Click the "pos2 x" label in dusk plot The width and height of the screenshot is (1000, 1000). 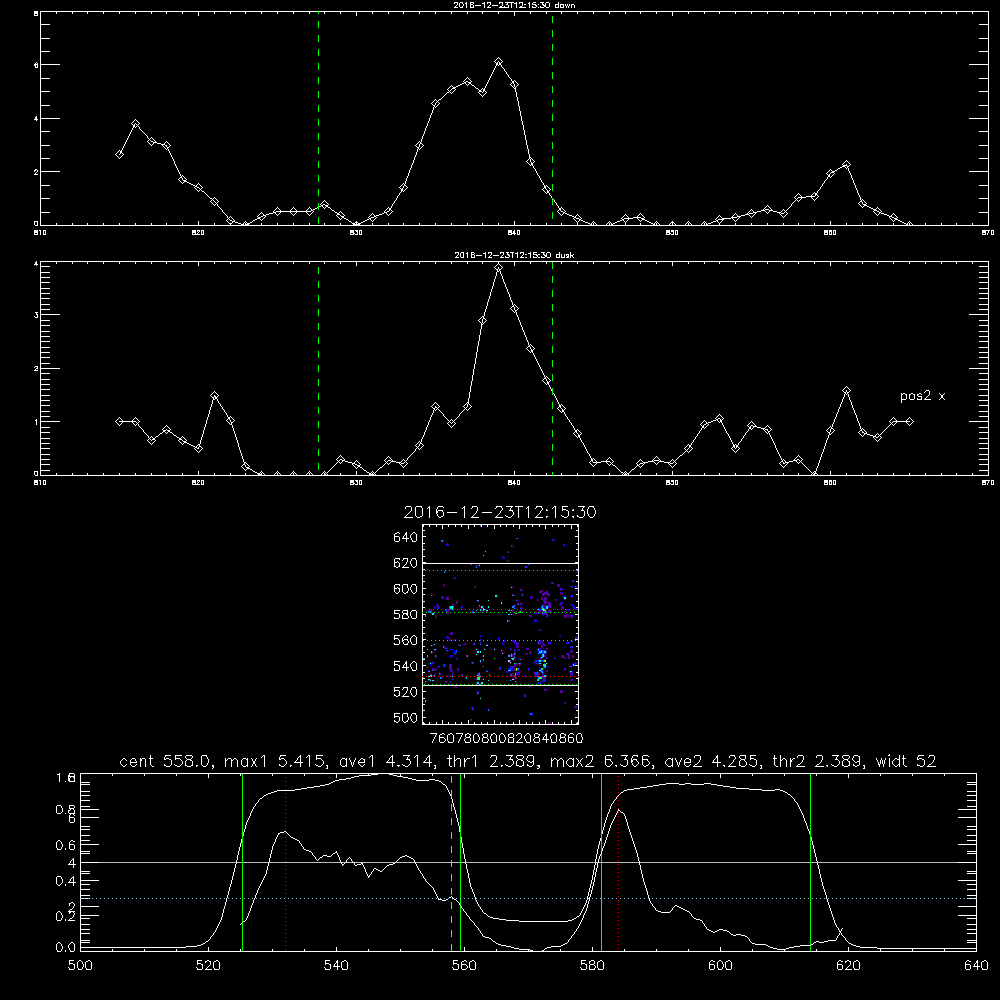point(922,396)
